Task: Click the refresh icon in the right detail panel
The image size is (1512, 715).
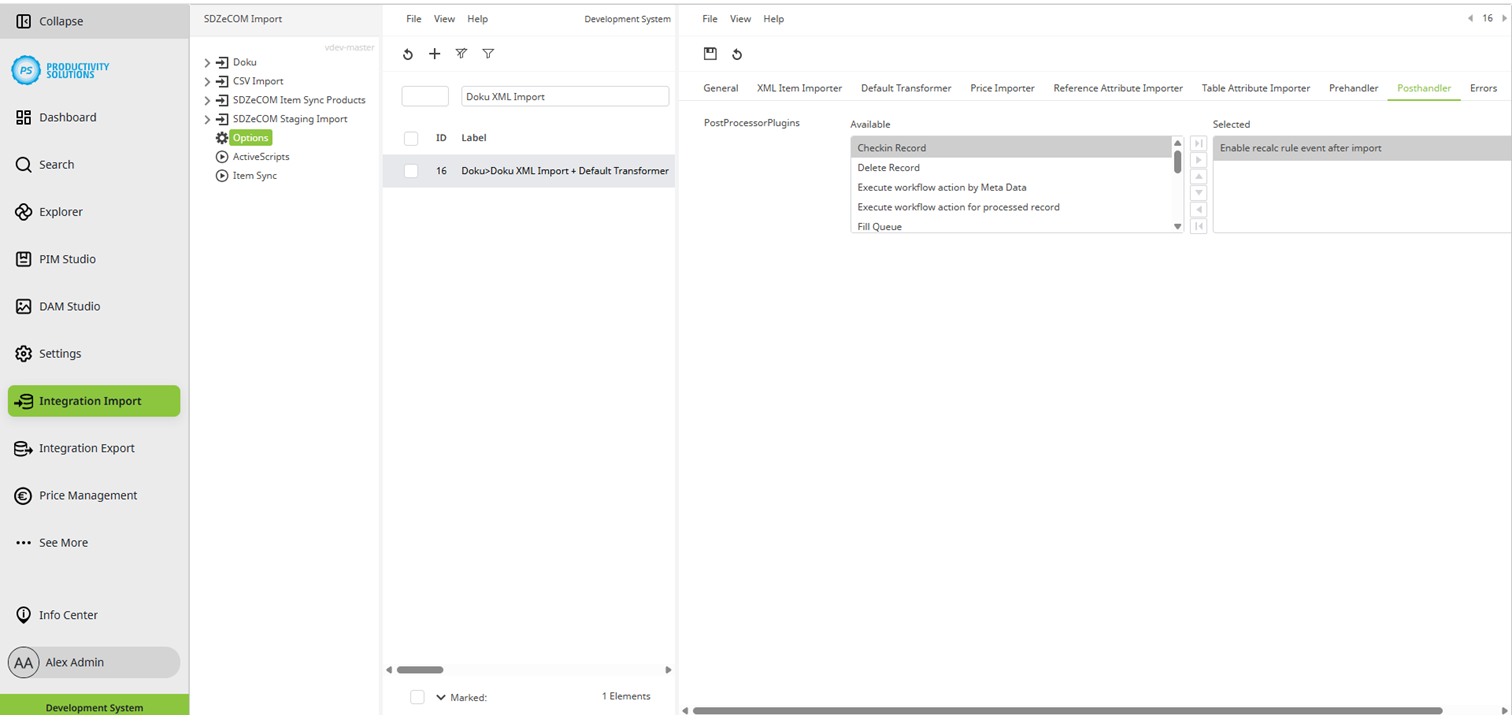Action: tap(737, 54)
